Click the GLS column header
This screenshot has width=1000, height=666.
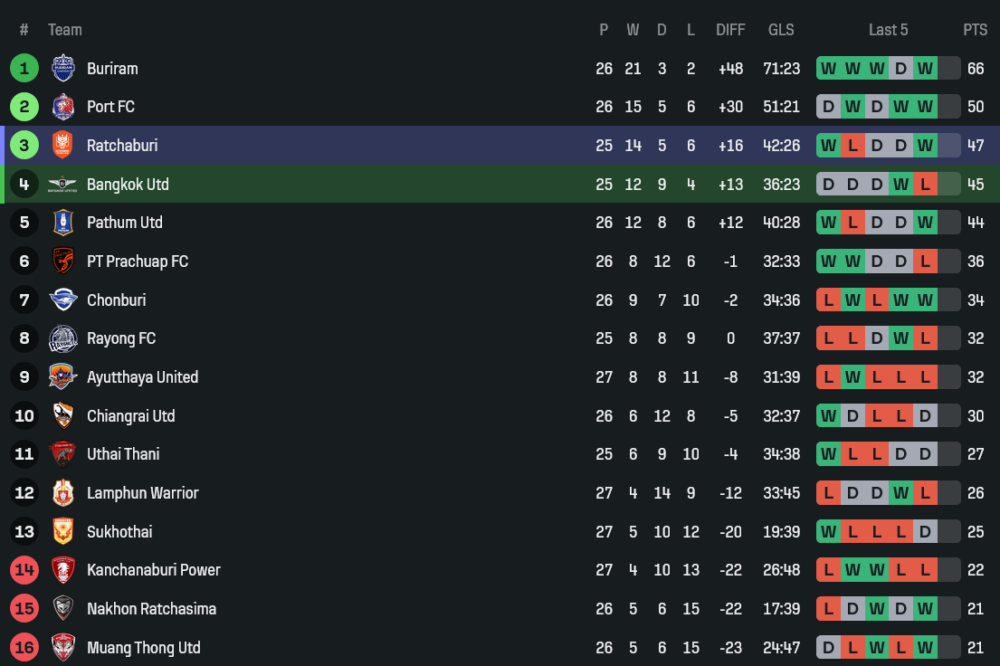click(x=781, y=30)
